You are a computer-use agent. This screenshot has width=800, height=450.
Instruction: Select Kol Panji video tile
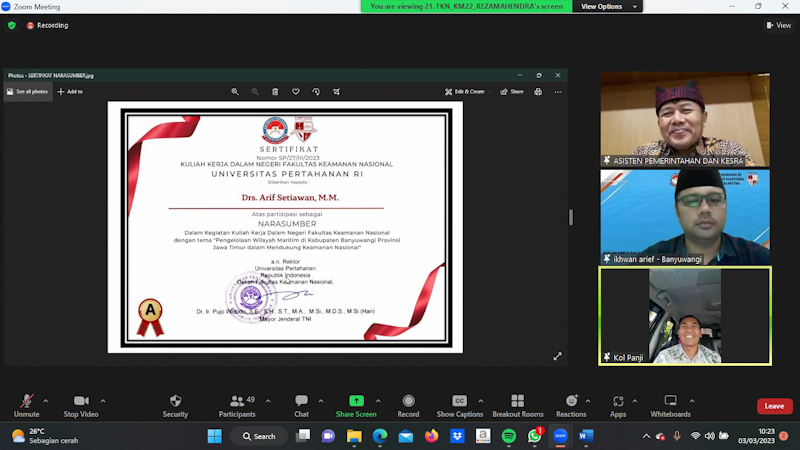(x=685, y=316)
